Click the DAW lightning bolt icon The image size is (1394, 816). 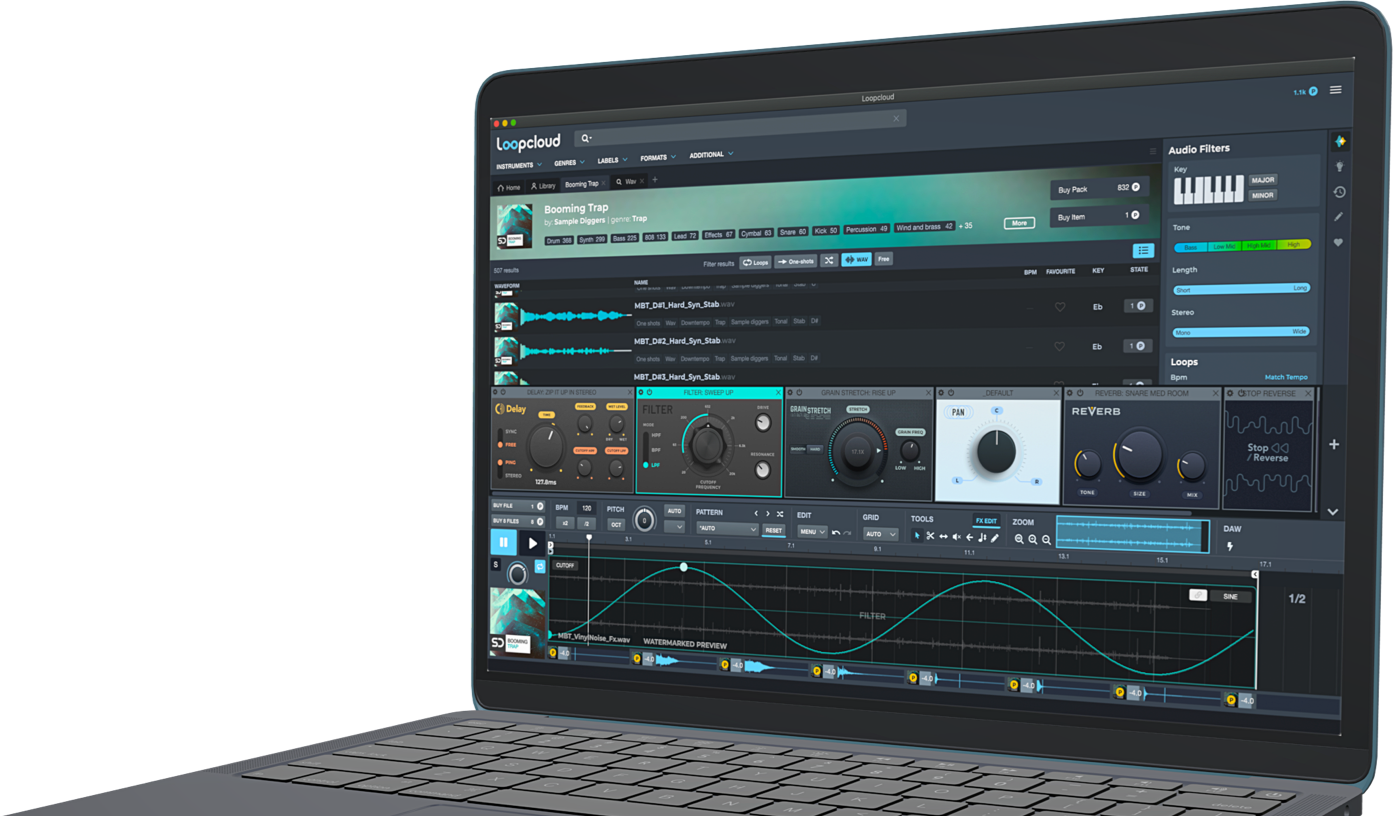tap(1229, 547)
